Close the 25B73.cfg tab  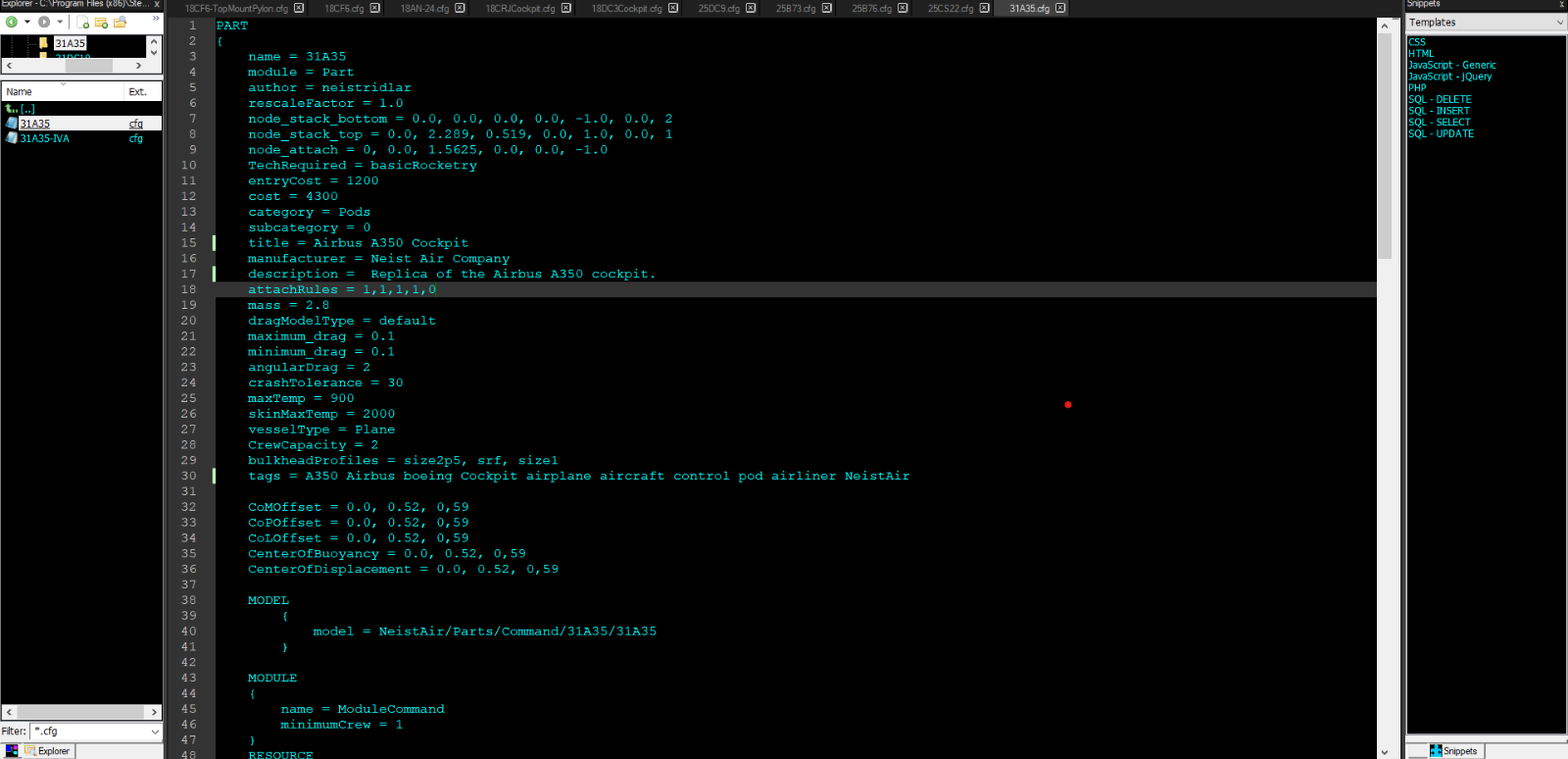[x=827, y=8]
